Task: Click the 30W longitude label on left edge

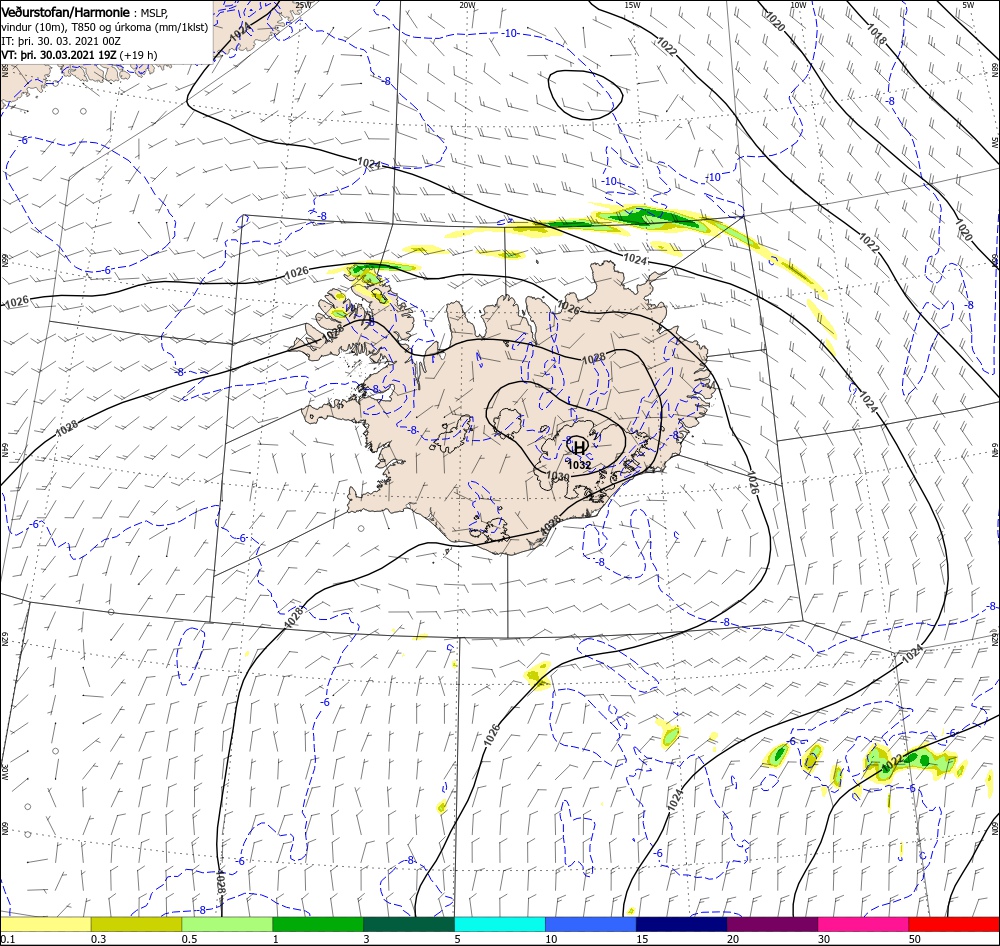Action: [4, 773]
